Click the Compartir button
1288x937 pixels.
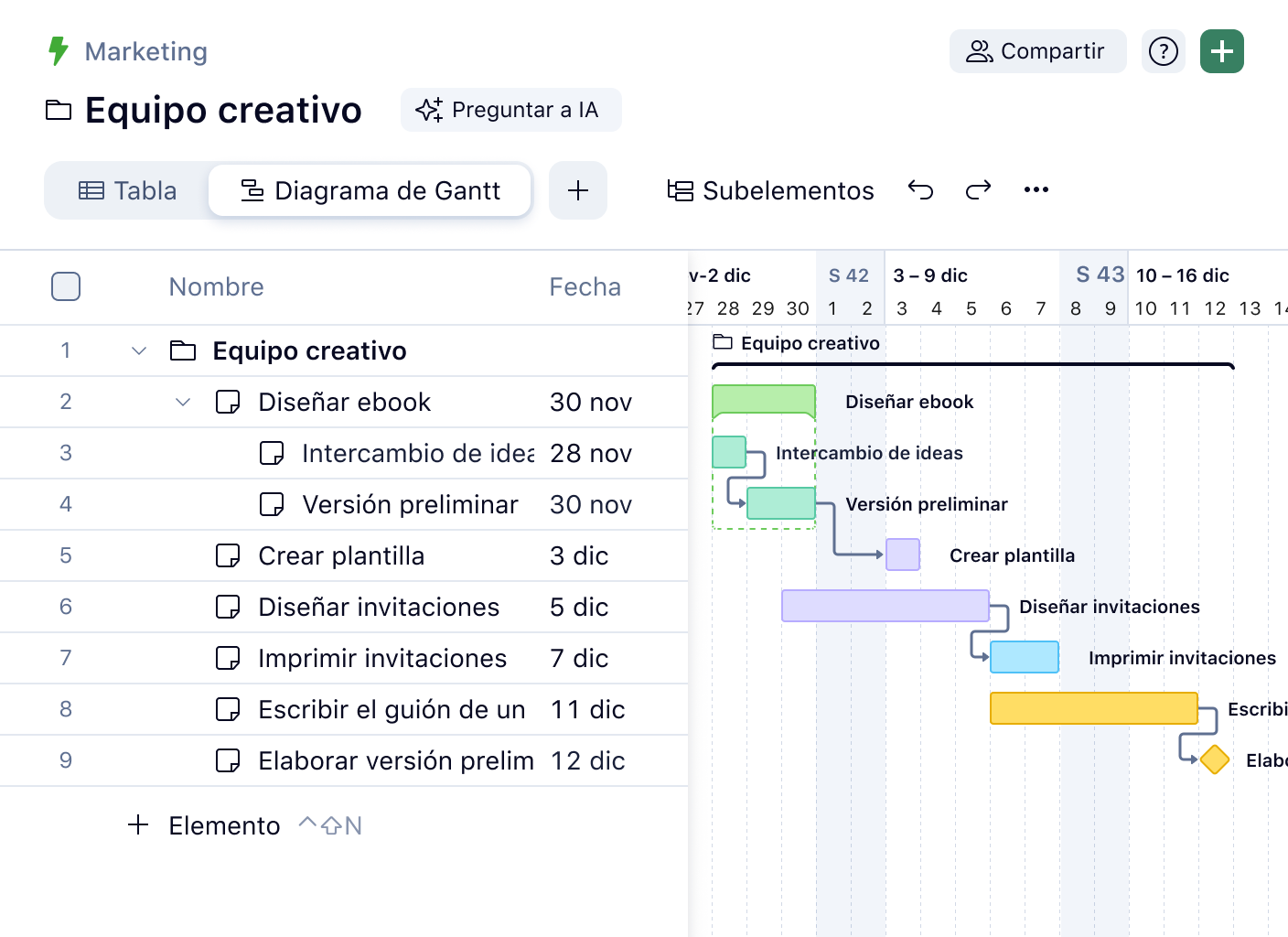coord(1037,51)
